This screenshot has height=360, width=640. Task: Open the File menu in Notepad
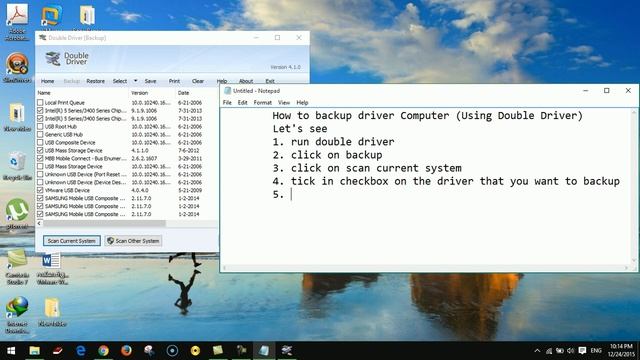(x=227, y=102)
